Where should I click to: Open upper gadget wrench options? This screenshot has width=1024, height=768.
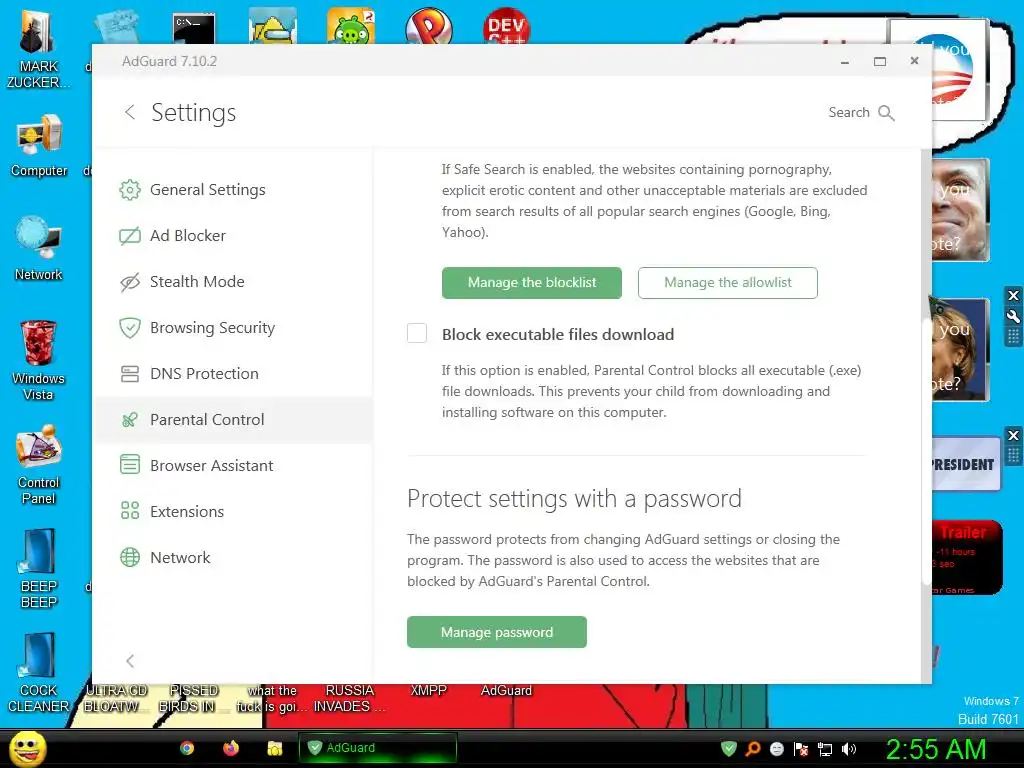point(1013,317)
